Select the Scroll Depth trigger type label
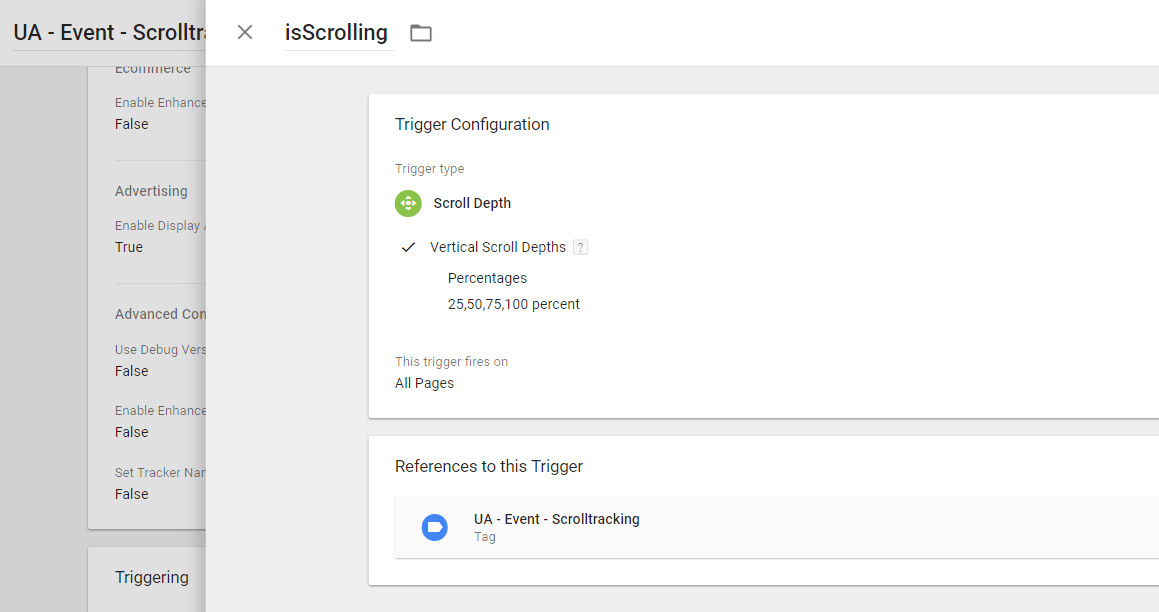The width and height of the screenshot is (1159, 612). 472,203
